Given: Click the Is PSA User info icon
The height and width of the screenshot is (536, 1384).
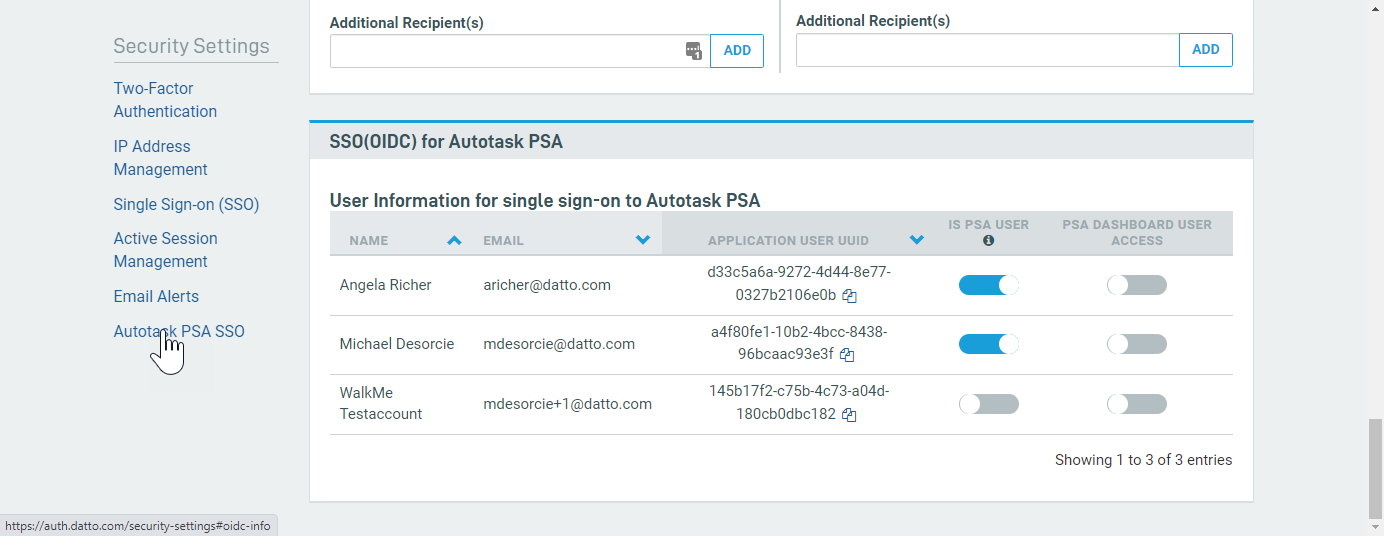Looking at the screenshot, I should tap(988, 240).
